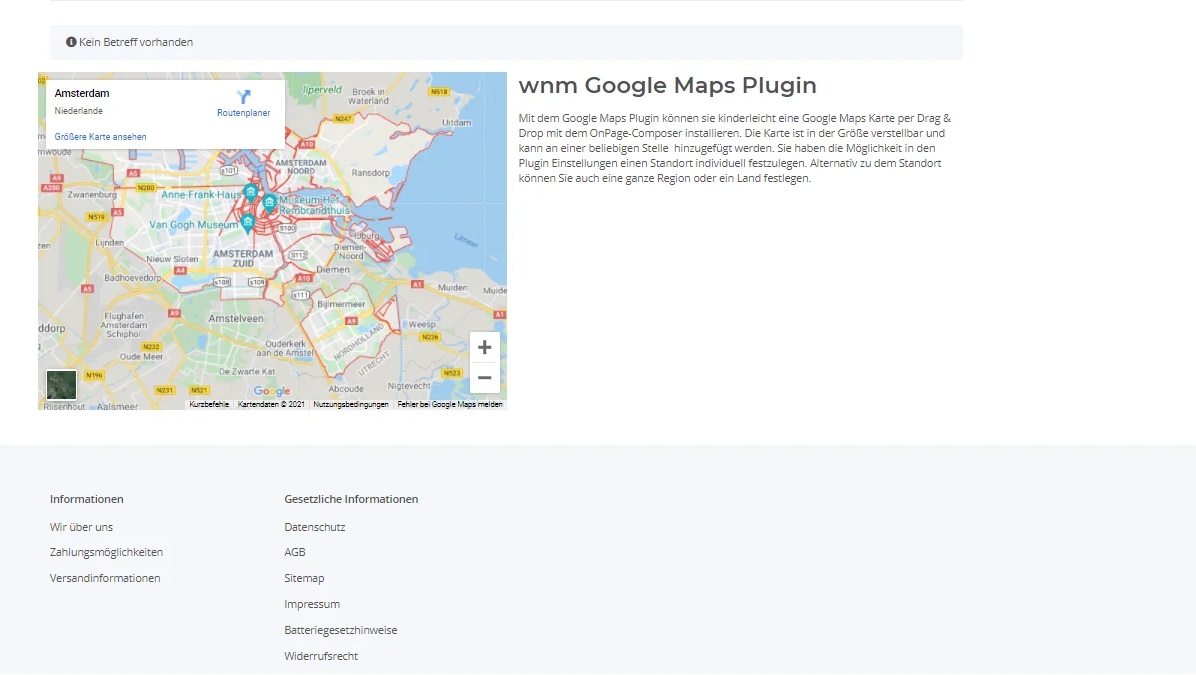Click the info icon beside Kein Betreff vorhanden
Viewport: 1196px width, 675px height.
tap(70, 42)
